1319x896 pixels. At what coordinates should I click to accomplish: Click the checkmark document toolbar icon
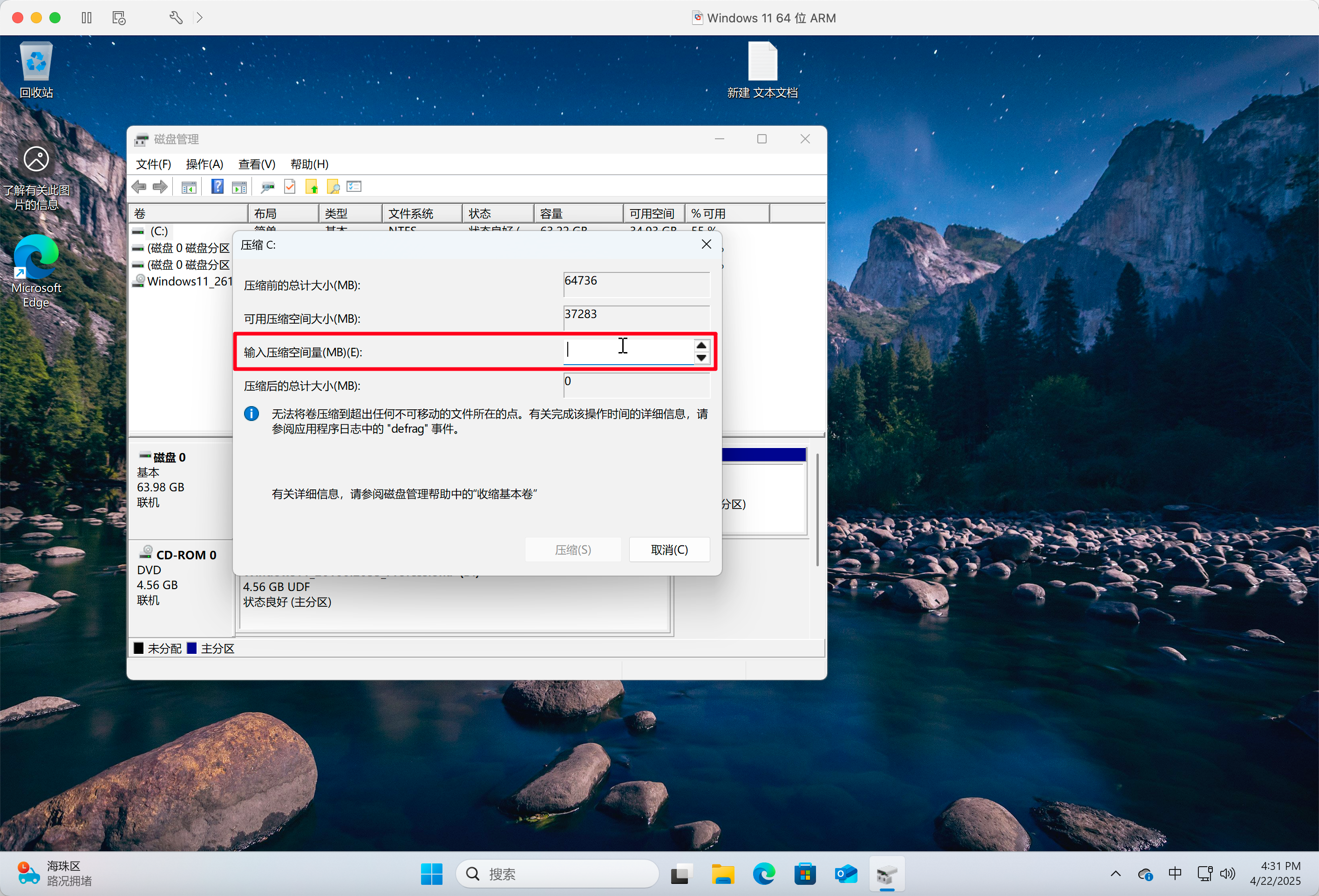[290, 187]
